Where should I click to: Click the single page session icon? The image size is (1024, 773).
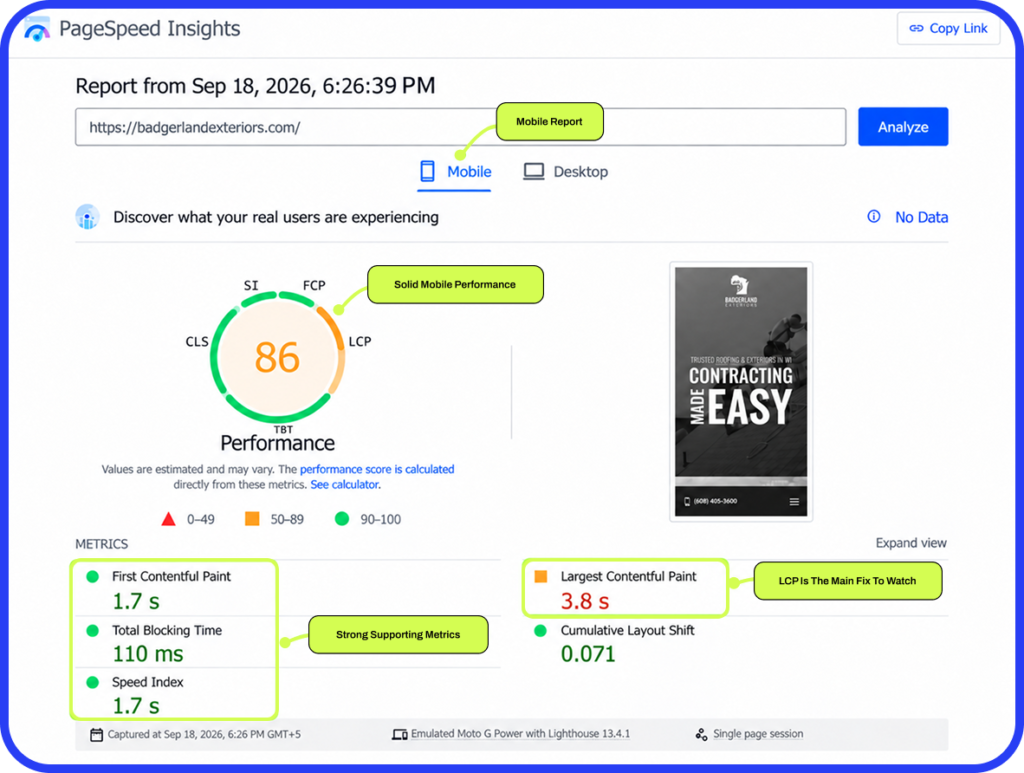701,734
